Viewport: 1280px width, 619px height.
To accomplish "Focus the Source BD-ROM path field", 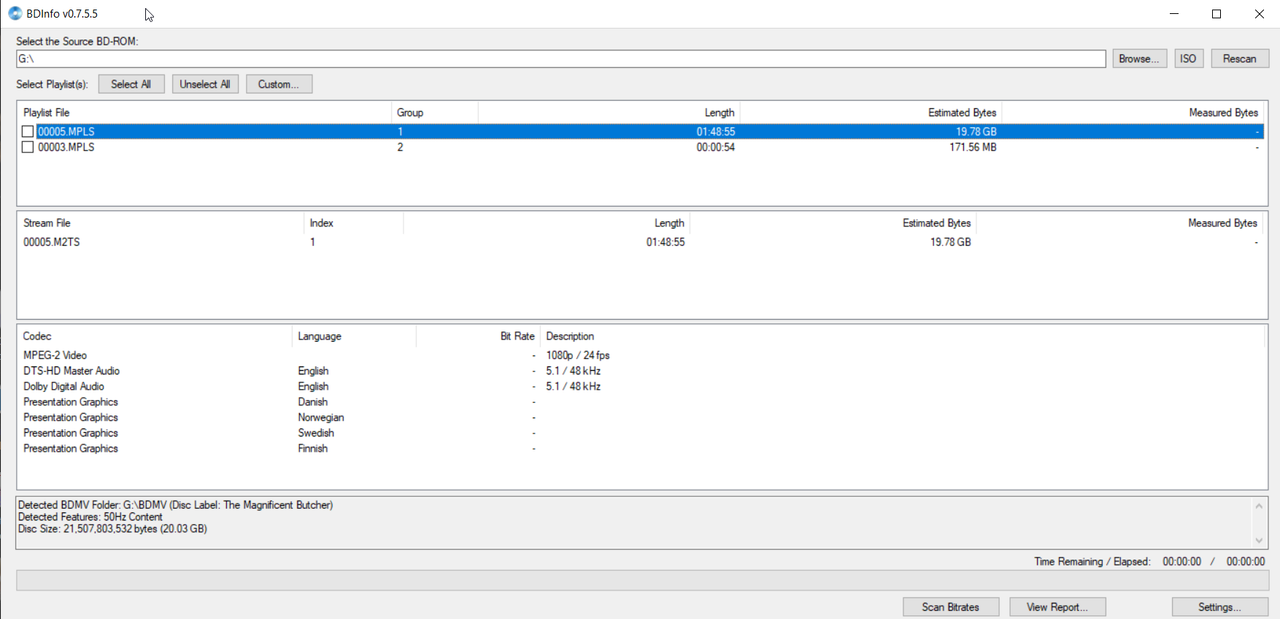I will pyautogui.click(x=561, y=59).
